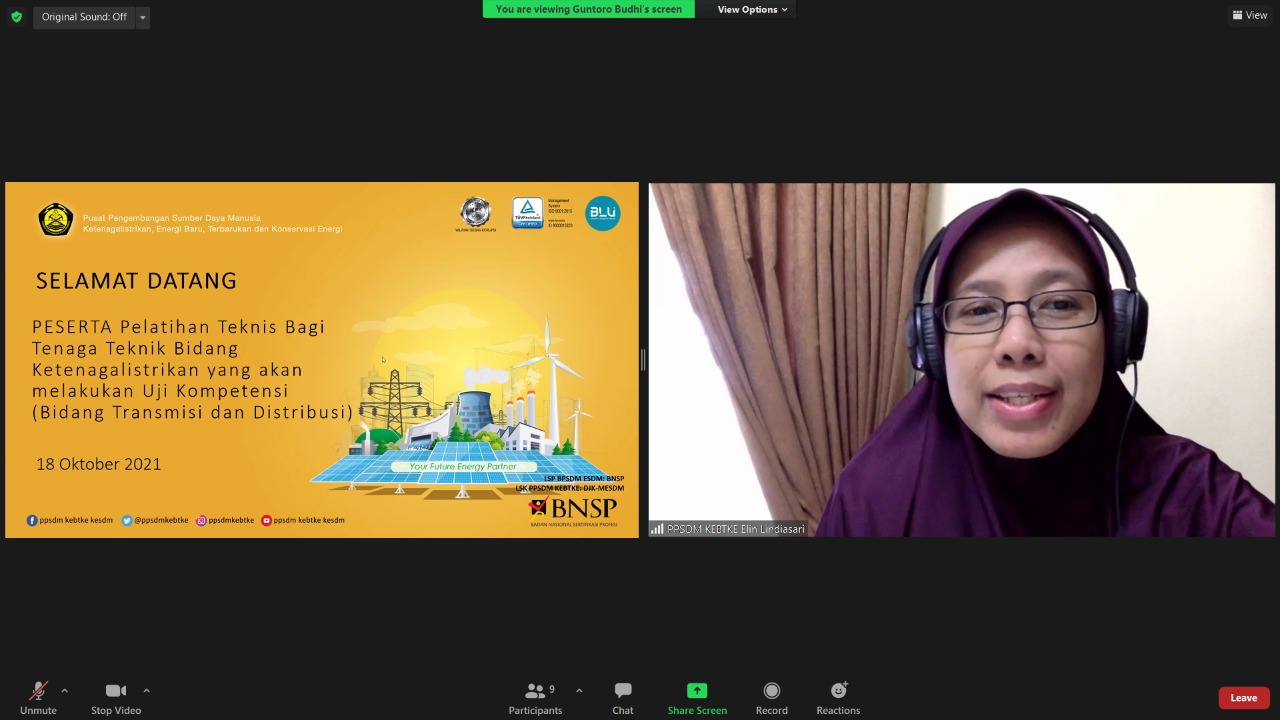1280x720 pixels.
Task: Leave the meeting
Action: pos(1243,698)
